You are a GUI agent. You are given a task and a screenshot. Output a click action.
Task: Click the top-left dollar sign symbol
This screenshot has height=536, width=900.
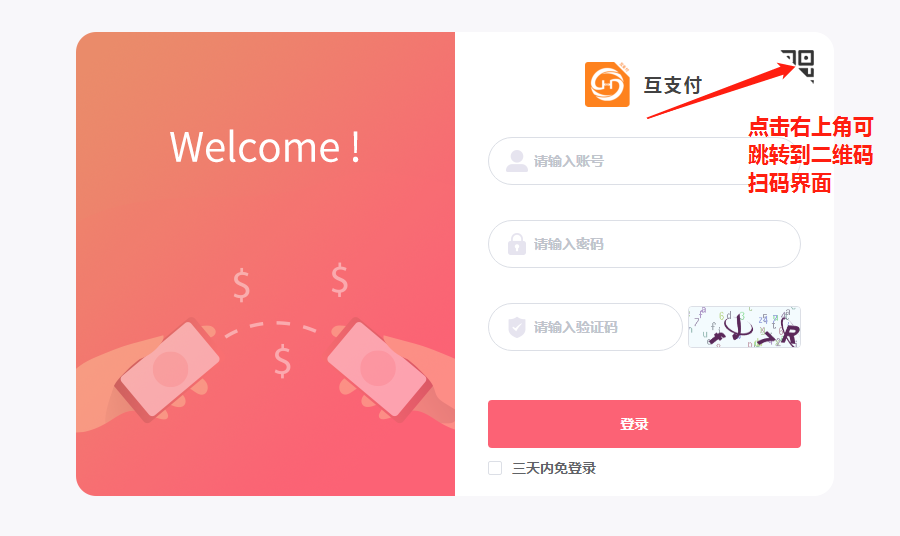[242, 285]
